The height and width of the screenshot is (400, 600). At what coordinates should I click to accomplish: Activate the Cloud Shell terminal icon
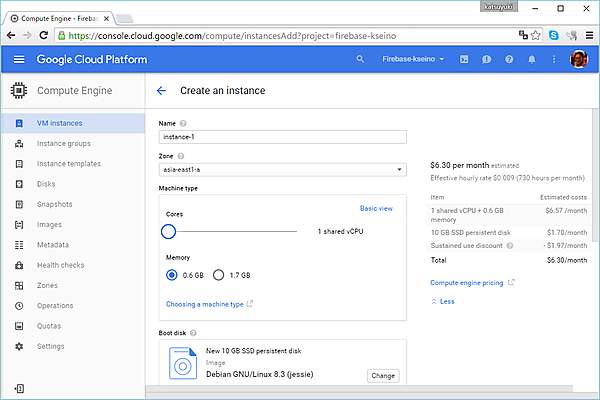464,60
